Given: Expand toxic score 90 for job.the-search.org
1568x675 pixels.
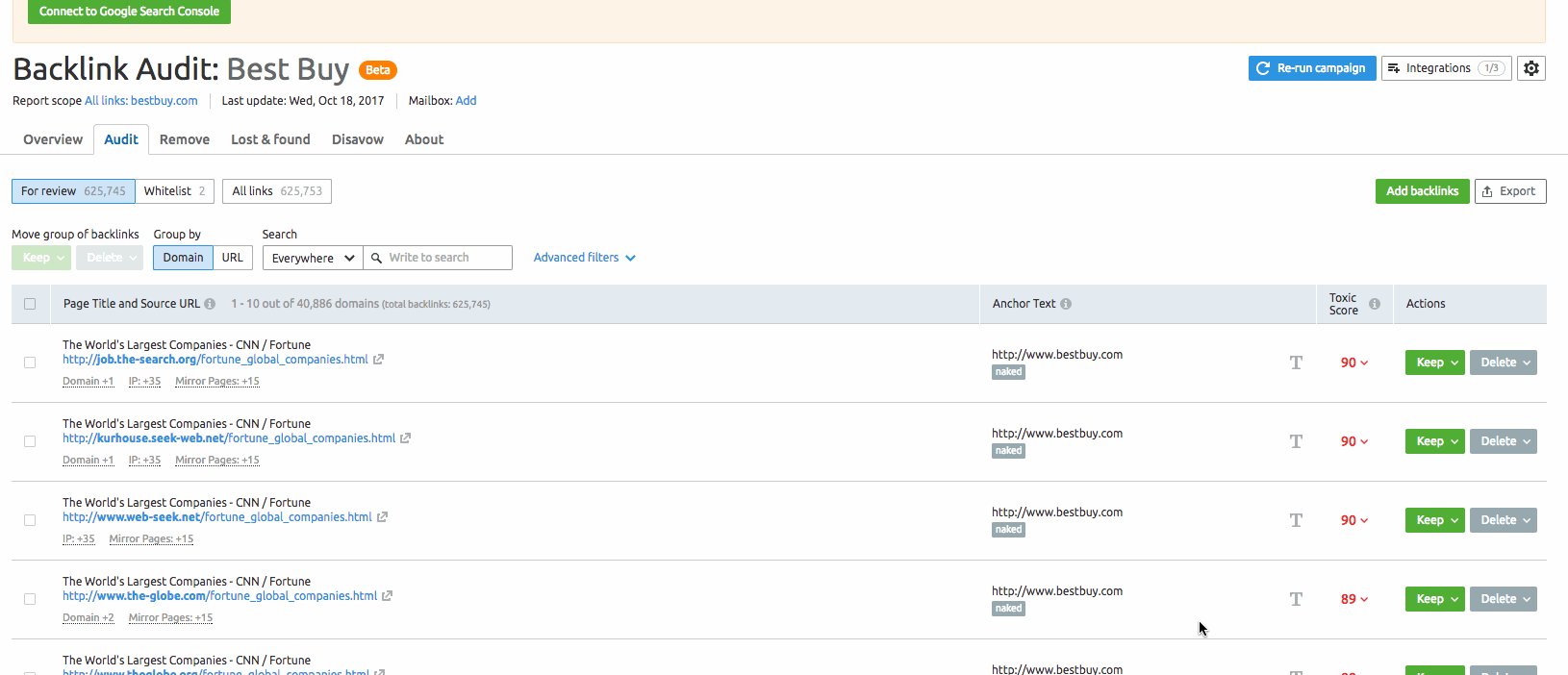Looking at the screenshot, I should point(1354,362).
